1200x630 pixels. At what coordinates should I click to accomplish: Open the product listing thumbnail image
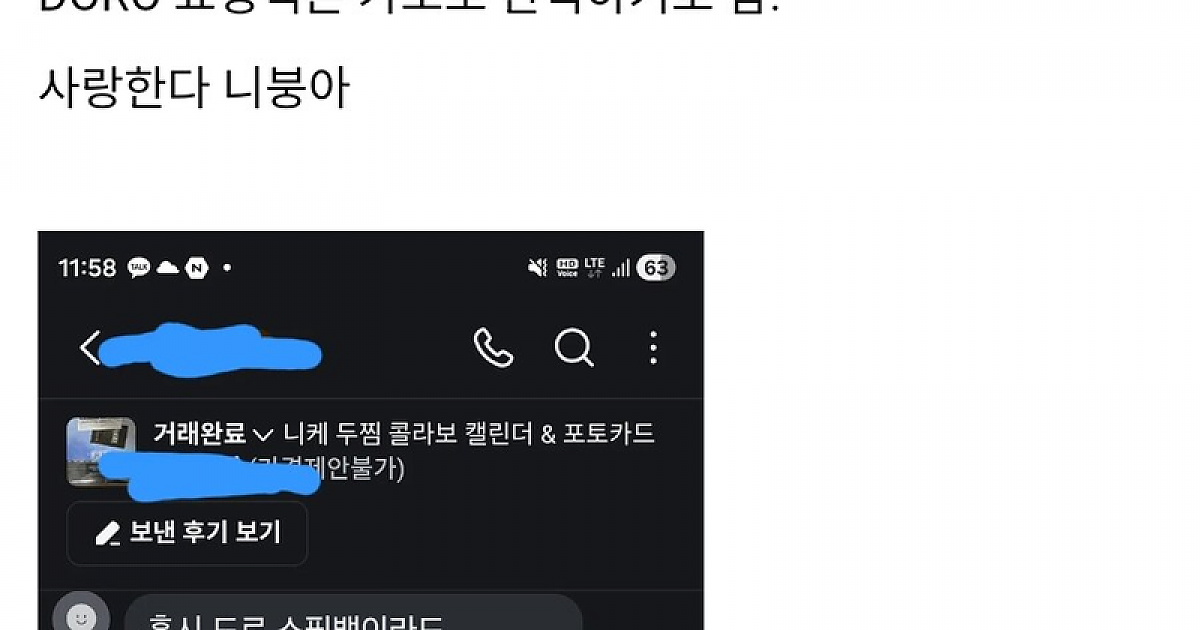[101, 452]
